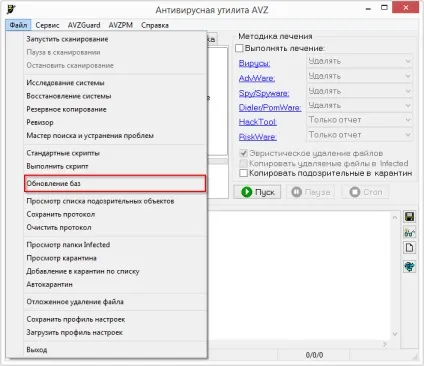Open 'Просмотр списка подозрительных объектов'
The width and height of the screenshot is (424, 366).
[x=115, y=201]
